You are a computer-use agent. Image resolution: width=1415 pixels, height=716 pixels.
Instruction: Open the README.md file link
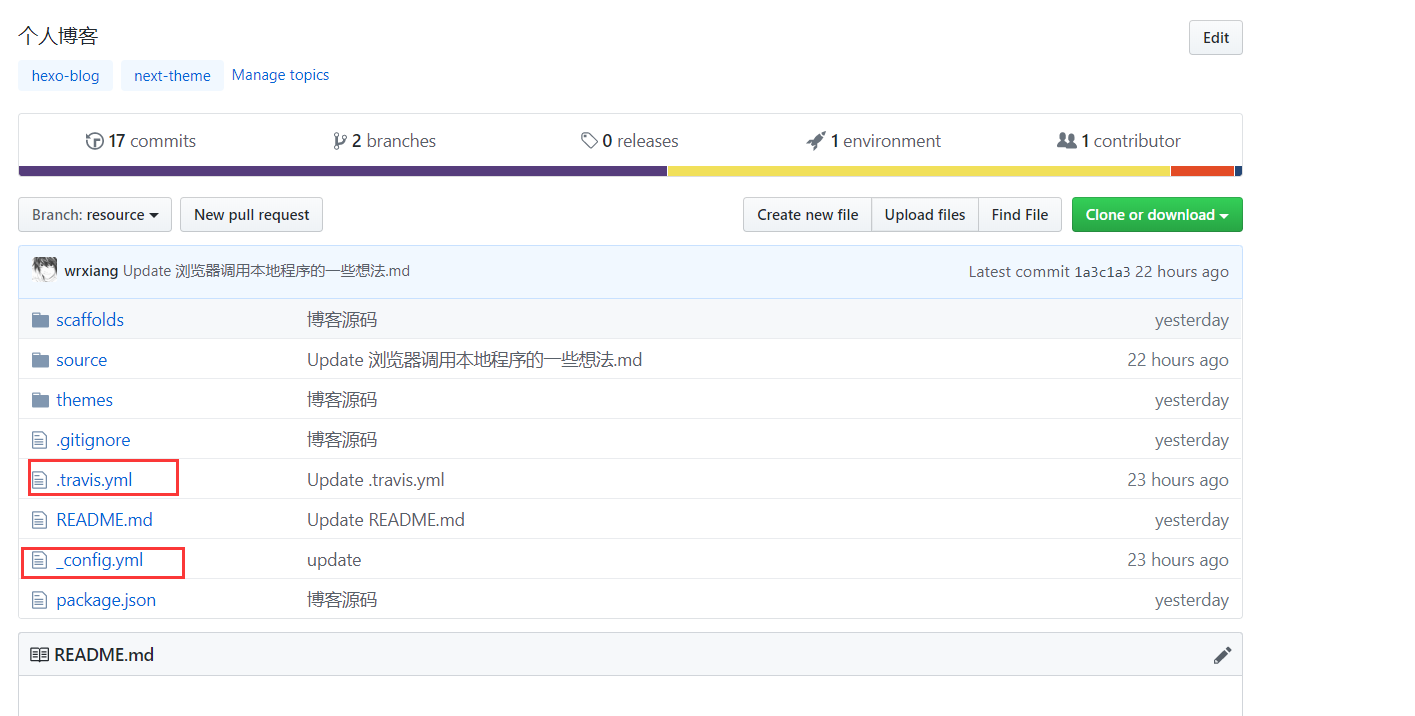click(x=104, y=520)
